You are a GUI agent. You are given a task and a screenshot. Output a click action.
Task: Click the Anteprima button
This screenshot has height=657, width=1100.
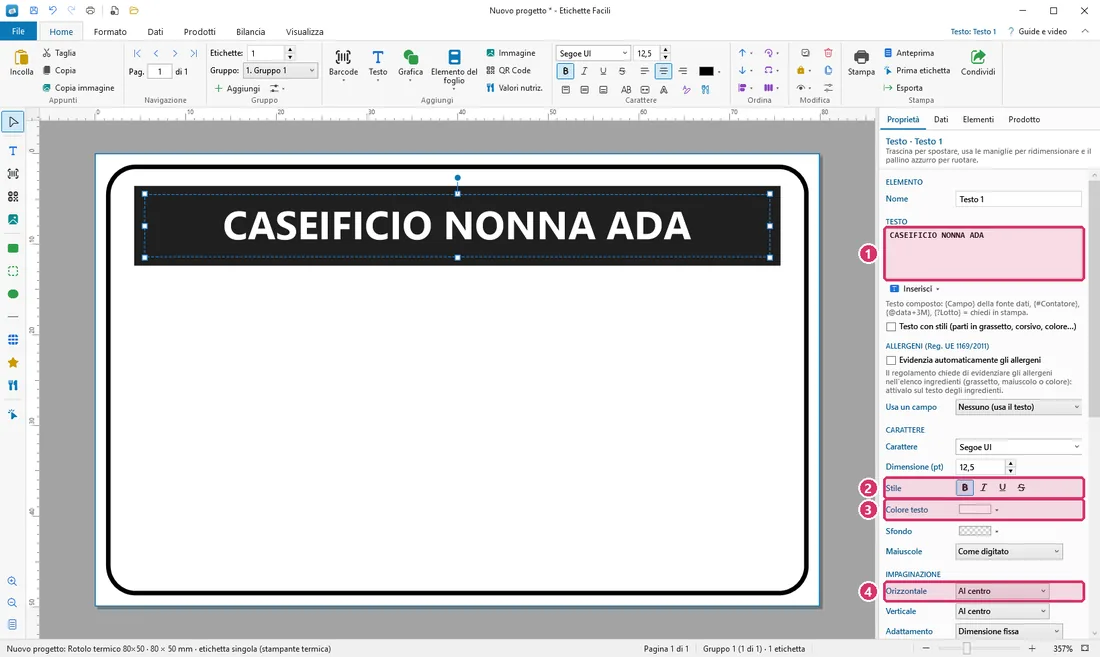click(x=908, y=53)
